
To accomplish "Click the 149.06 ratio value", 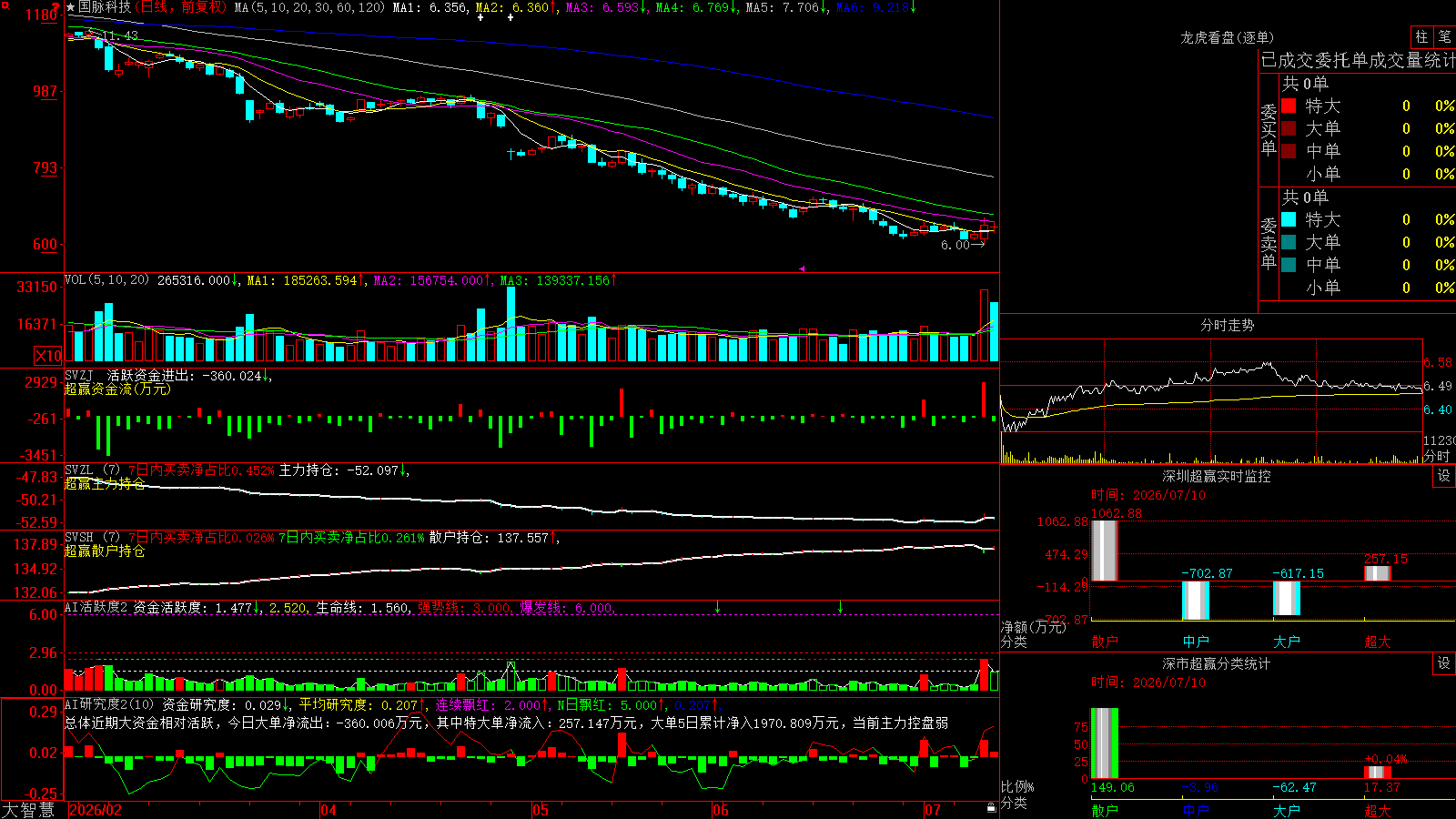I will point(1113,787).
